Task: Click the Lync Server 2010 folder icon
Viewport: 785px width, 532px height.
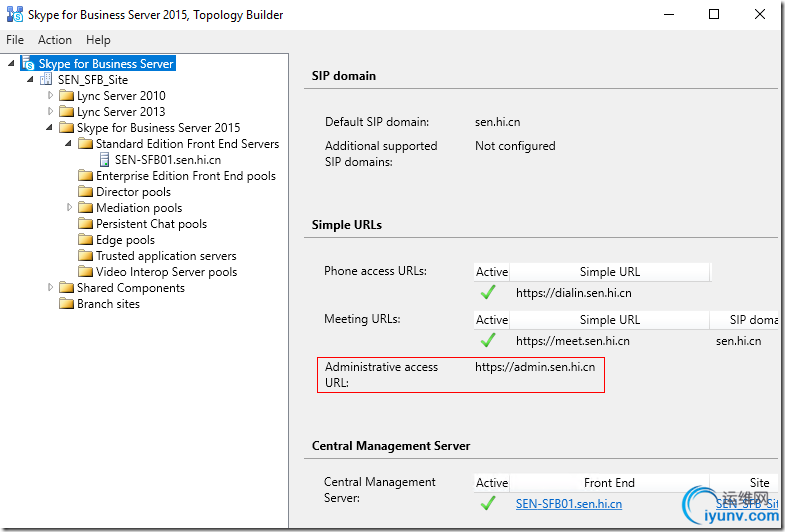Action: pyautogui.click(x=66, y=96)
